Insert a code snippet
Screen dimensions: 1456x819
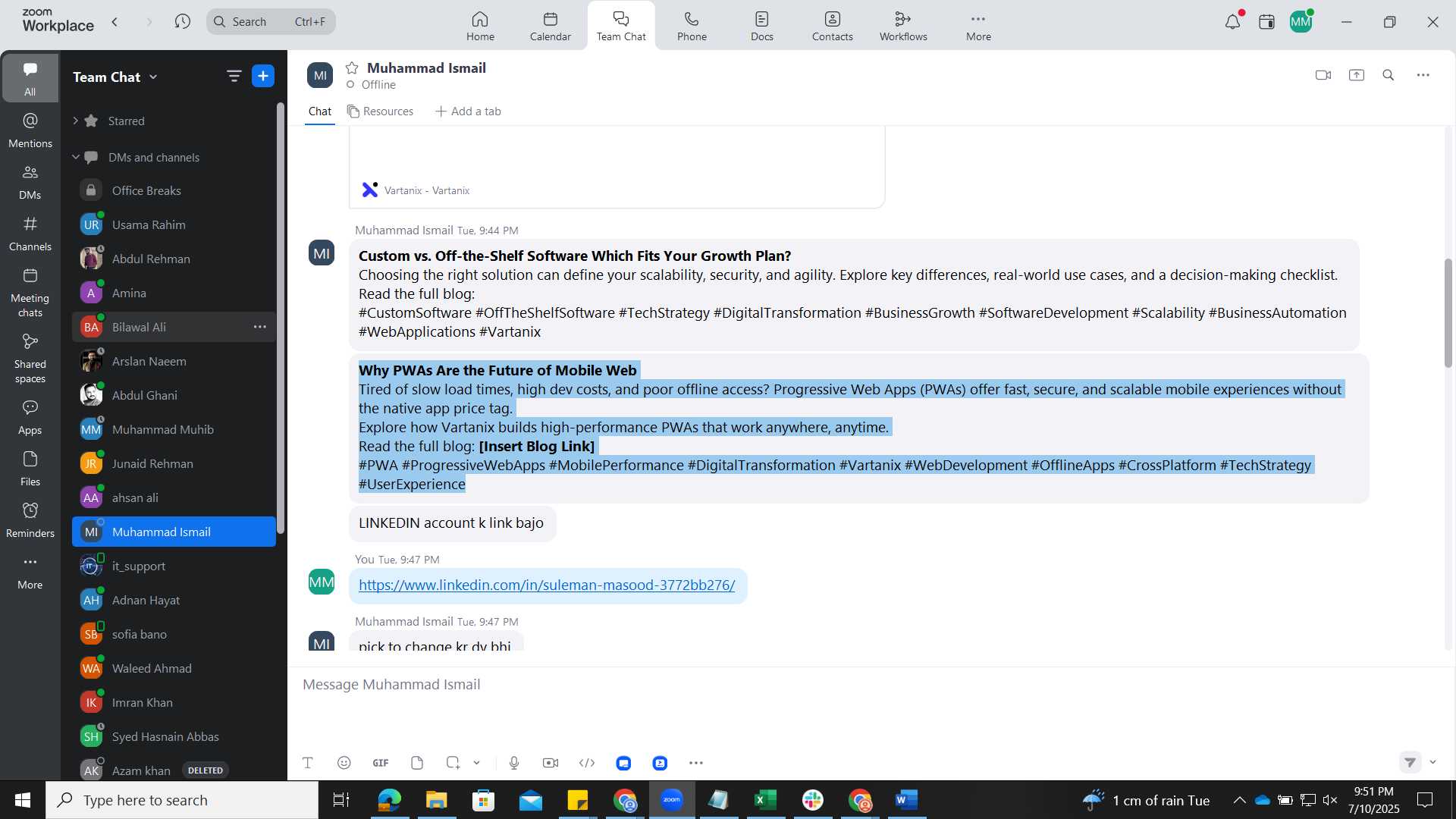[587, 763]
